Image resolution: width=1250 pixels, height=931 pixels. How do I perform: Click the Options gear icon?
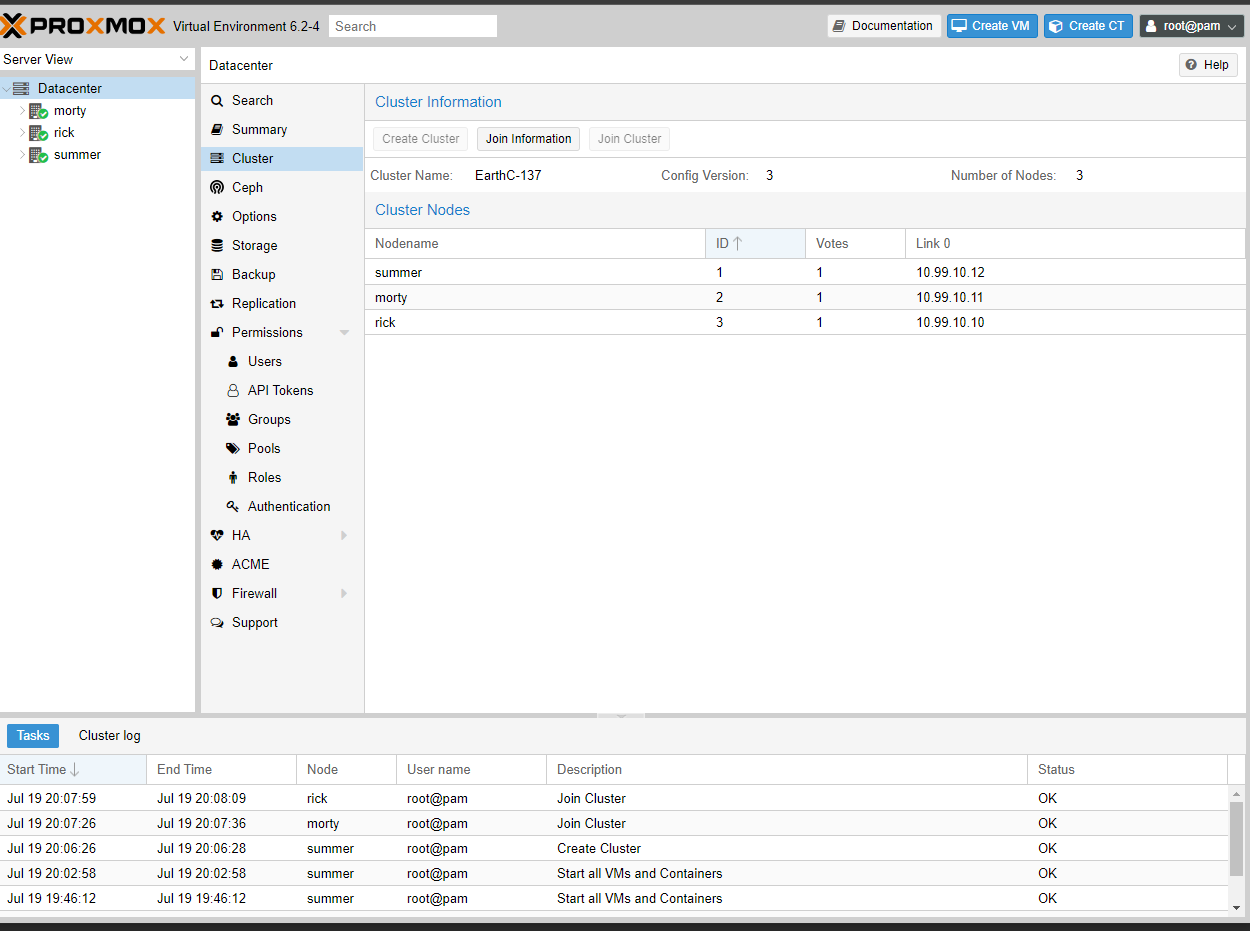(217, 216)
